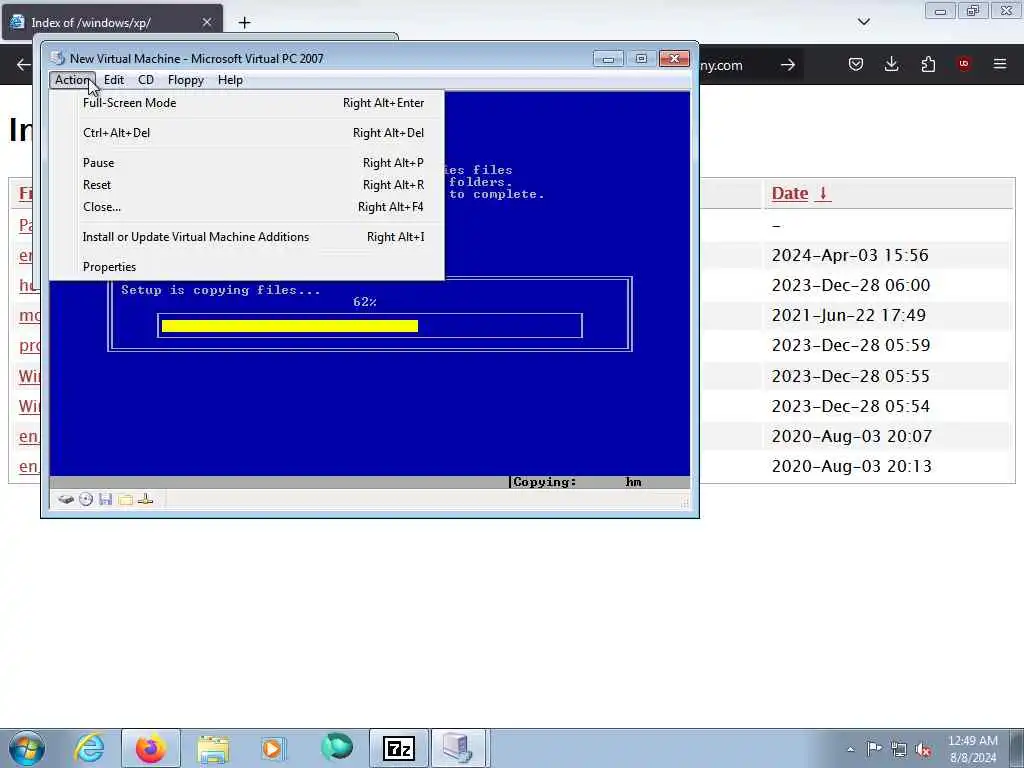This screenshot has width=1024, height=768.
Task: Click the shared folder icon in Virtual PC status bar
Action: coord(125,500)
